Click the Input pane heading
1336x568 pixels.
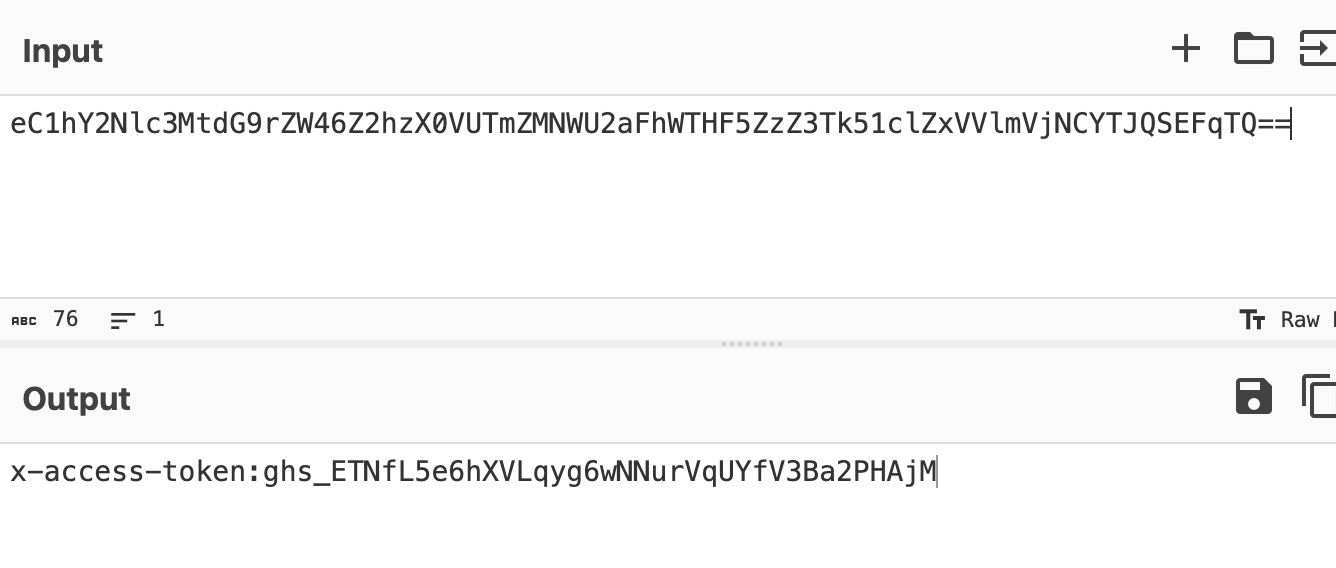(x=63, y=50)
